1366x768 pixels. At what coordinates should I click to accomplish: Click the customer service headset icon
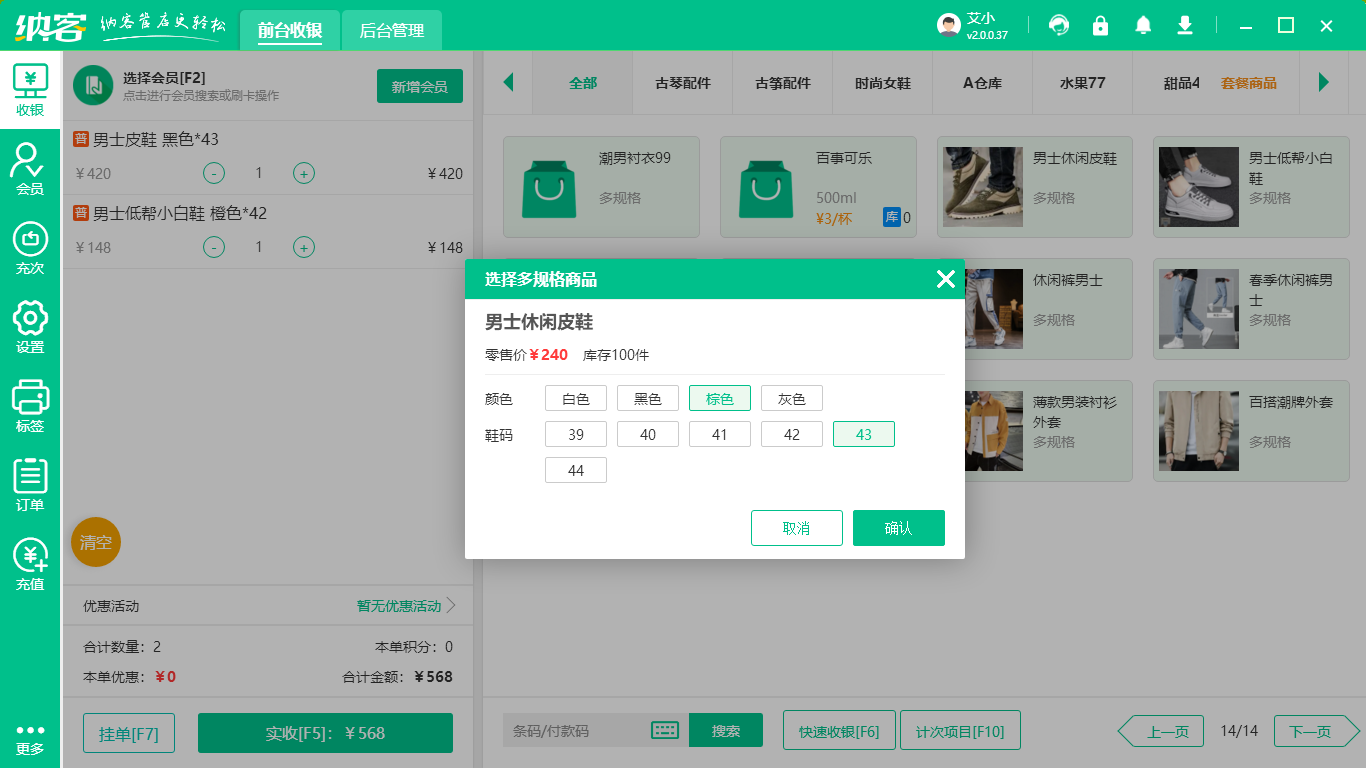[1059, 26]
